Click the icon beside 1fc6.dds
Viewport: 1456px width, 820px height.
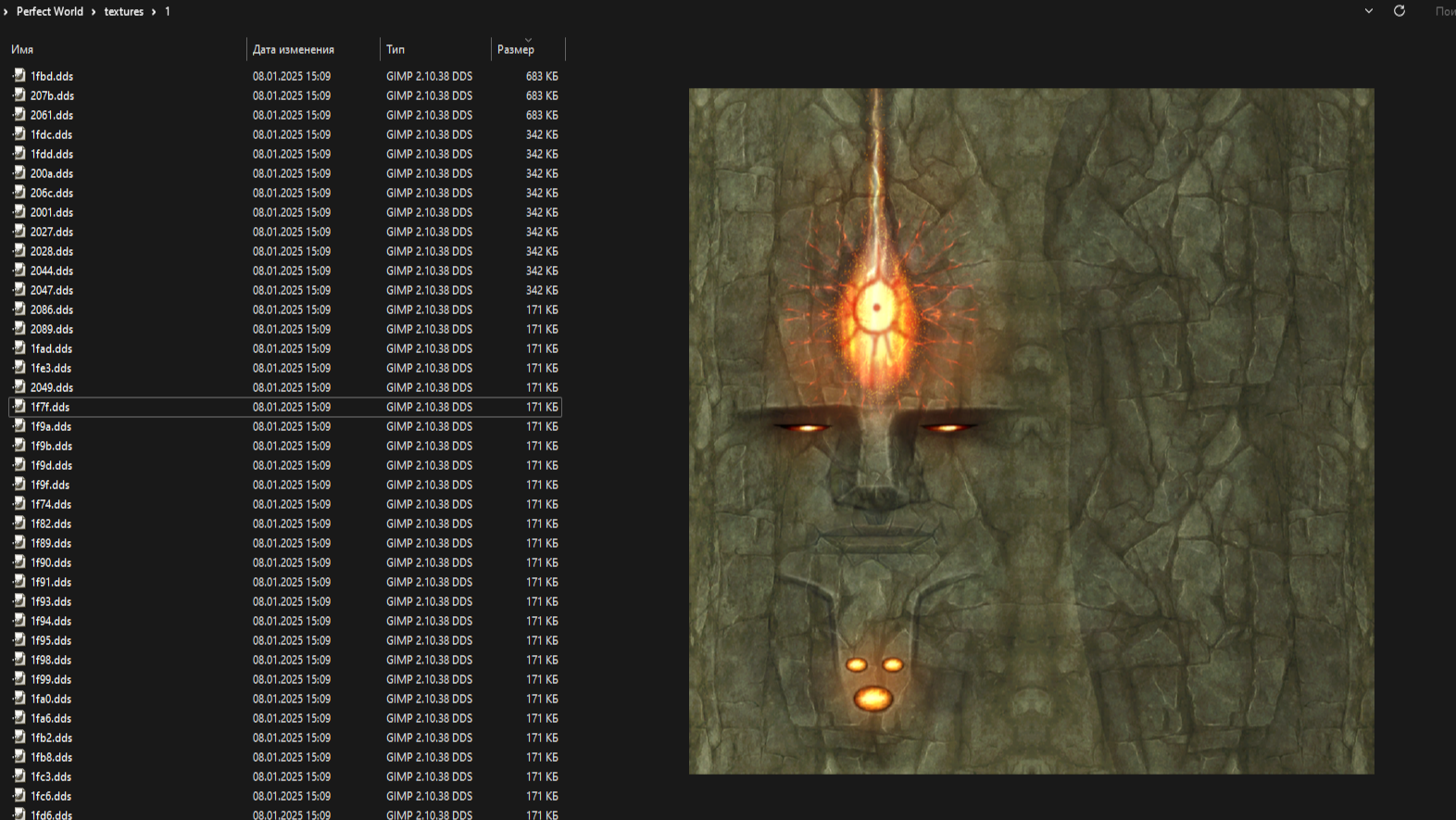pyautogui.click(x=19, y=795)
